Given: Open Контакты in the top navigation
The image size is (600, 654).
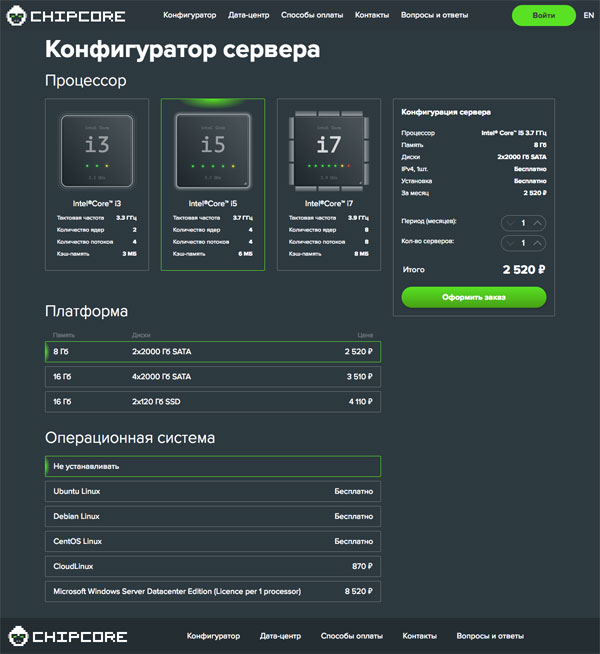Looking at the screenshot, I should (x=372, y=15).
